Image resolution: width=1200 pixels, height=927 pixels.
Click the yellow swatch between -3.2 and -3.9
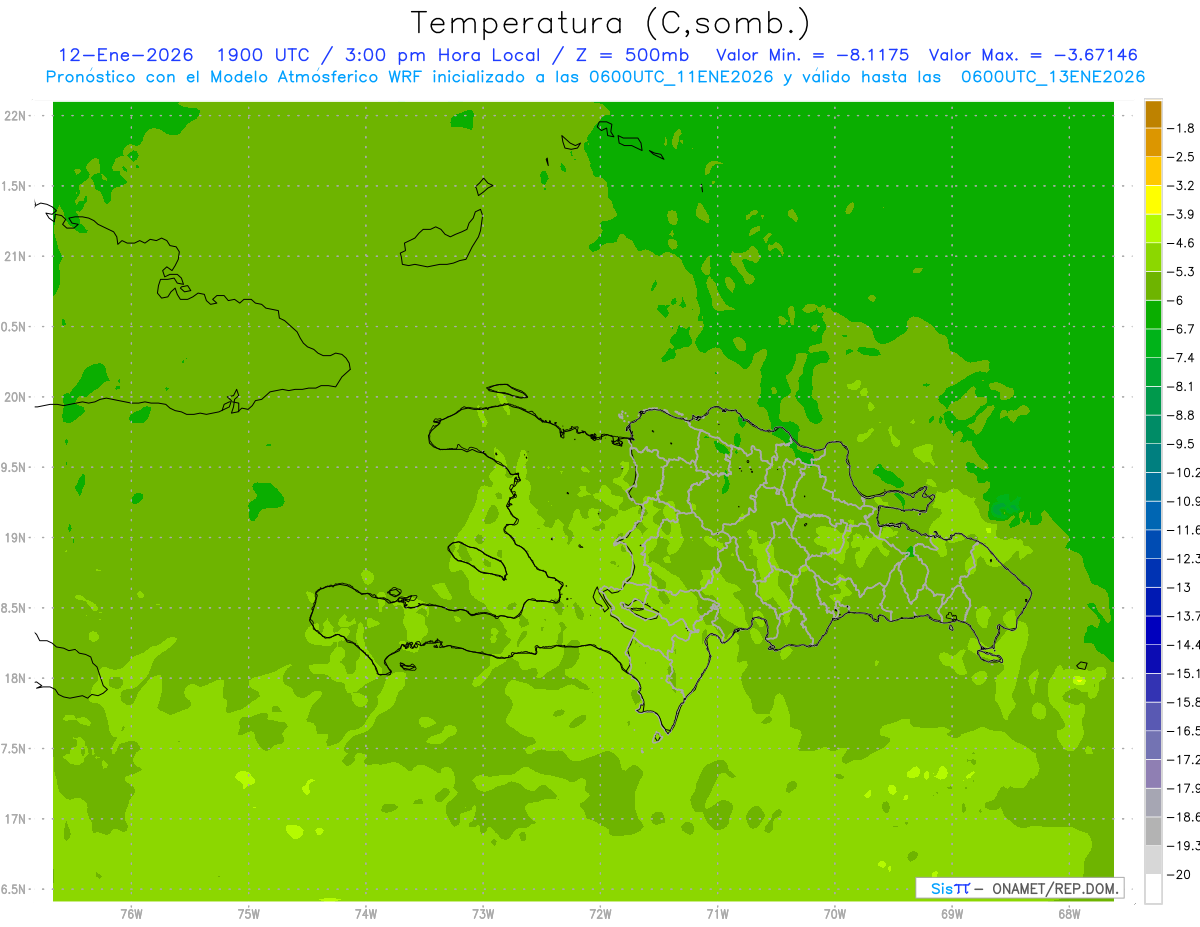pyautogui.click(x=1153, y=200)
